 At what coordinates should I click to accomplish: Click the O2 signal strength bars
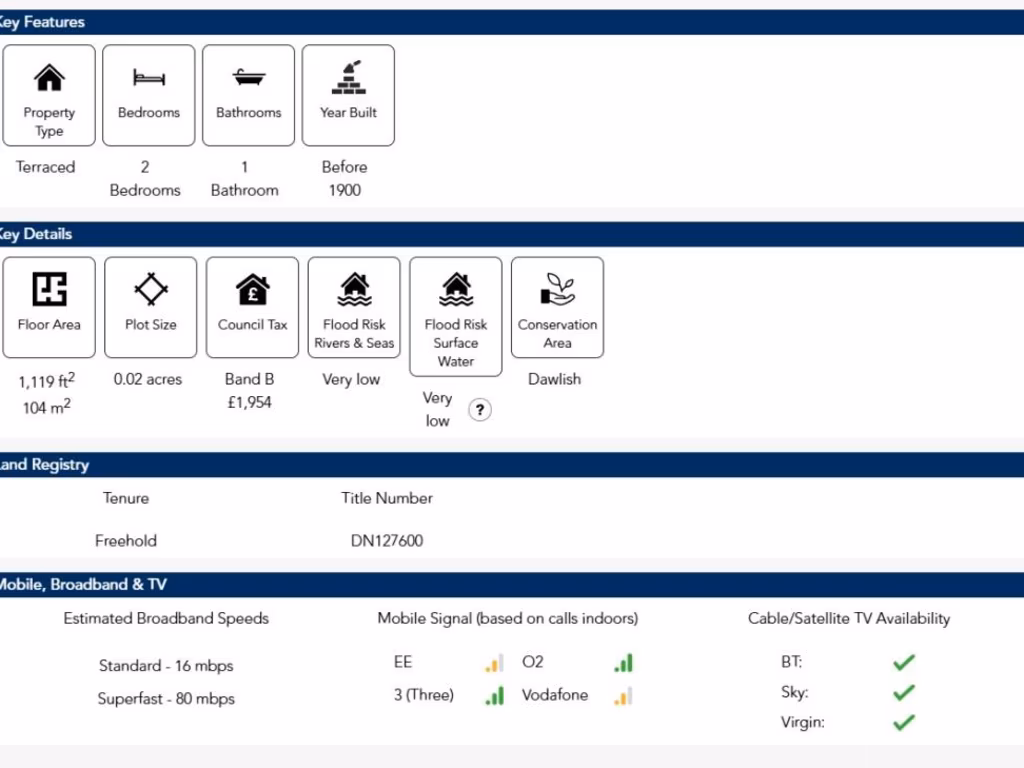[623, 663]
